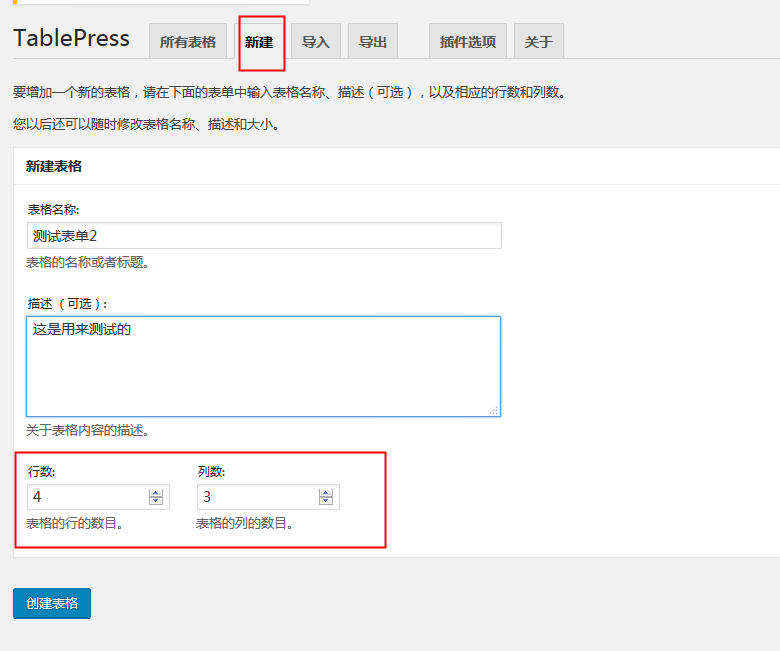This screenshot has width=780, height=651.
Task: Select the 新建 tab
Action: point(259,41)
